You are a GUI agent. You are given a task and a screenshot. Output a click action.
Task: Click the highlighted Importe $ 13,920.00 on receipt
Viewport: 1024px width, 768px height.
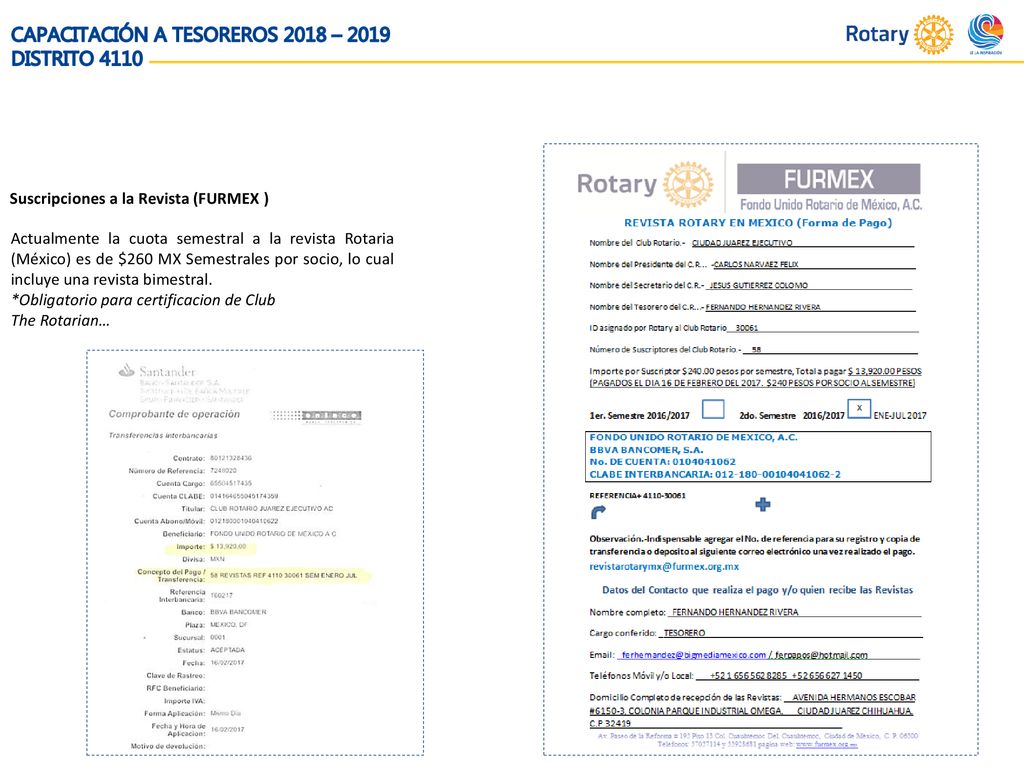click(x=212, y=547)
